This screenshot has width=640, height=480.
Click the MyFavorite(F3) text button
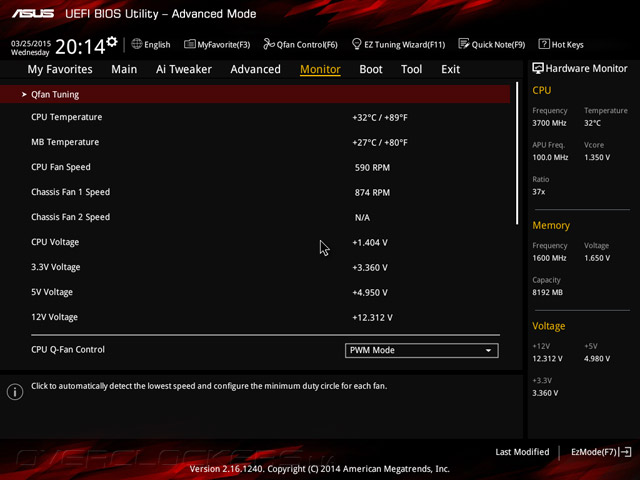click(x=224, y=44)
